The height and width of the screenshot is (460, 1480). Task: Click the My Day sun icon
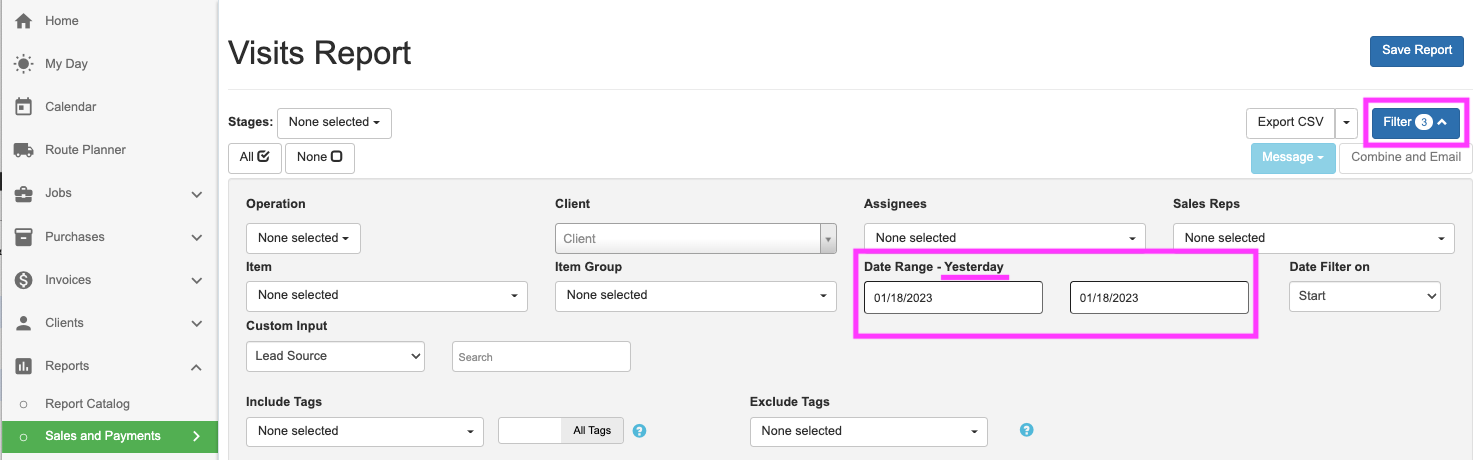click(x=24, y=64)
